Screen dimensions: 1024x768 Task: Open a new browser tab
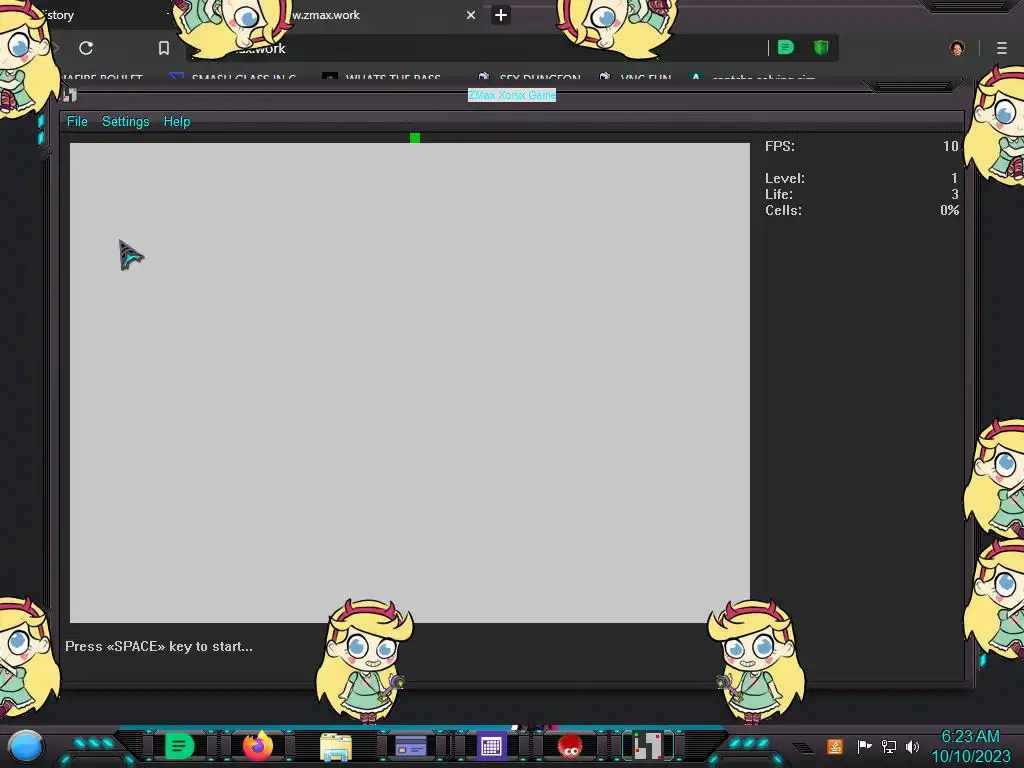click(x=501, y=15)
